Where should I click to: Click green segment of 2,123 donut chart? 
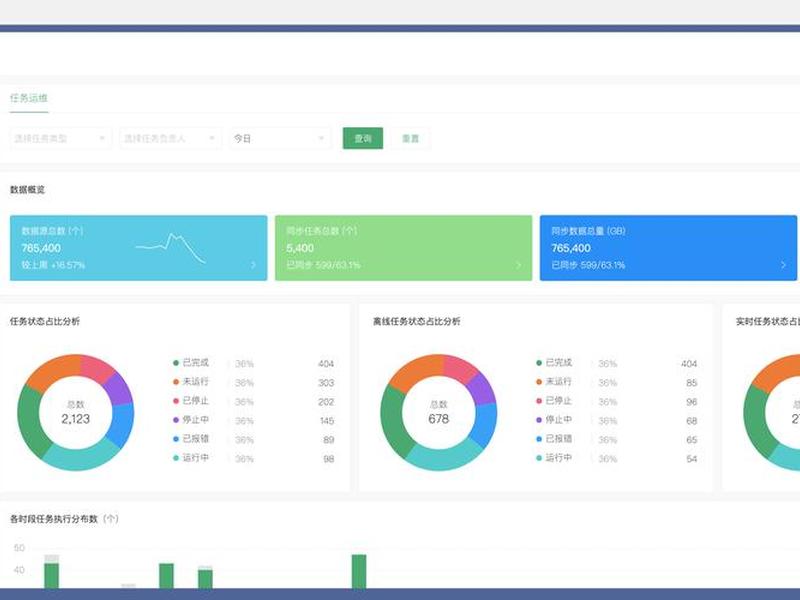click(x=30, y=421)
